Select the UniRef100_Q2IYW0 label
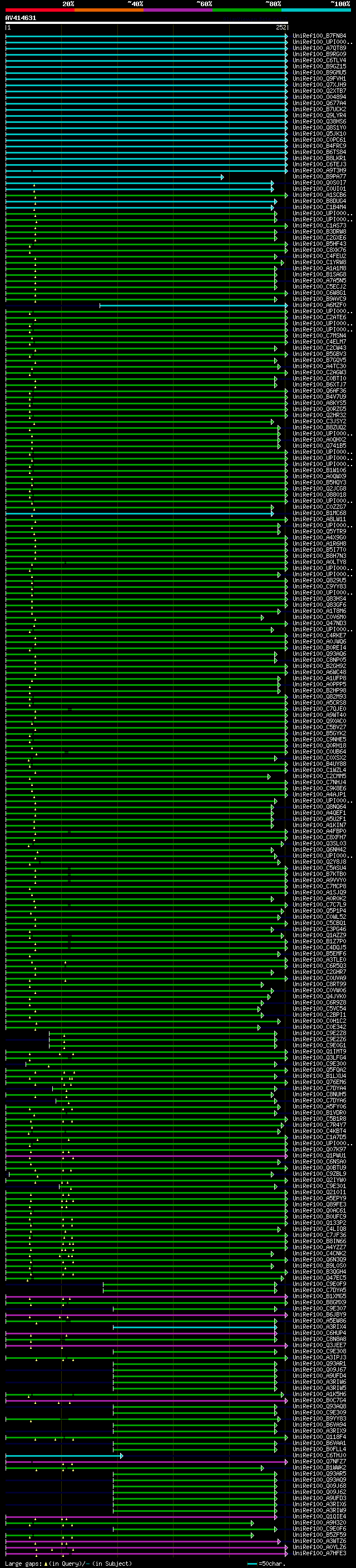Viewport: 356px width, 1568px height. [x=319, y=1180]
